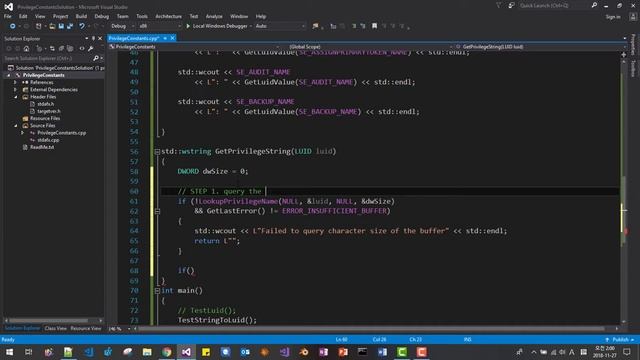Open the x86 platform dropdown
The width and height of the screenshot is (640, 360).
pos(160,26)
